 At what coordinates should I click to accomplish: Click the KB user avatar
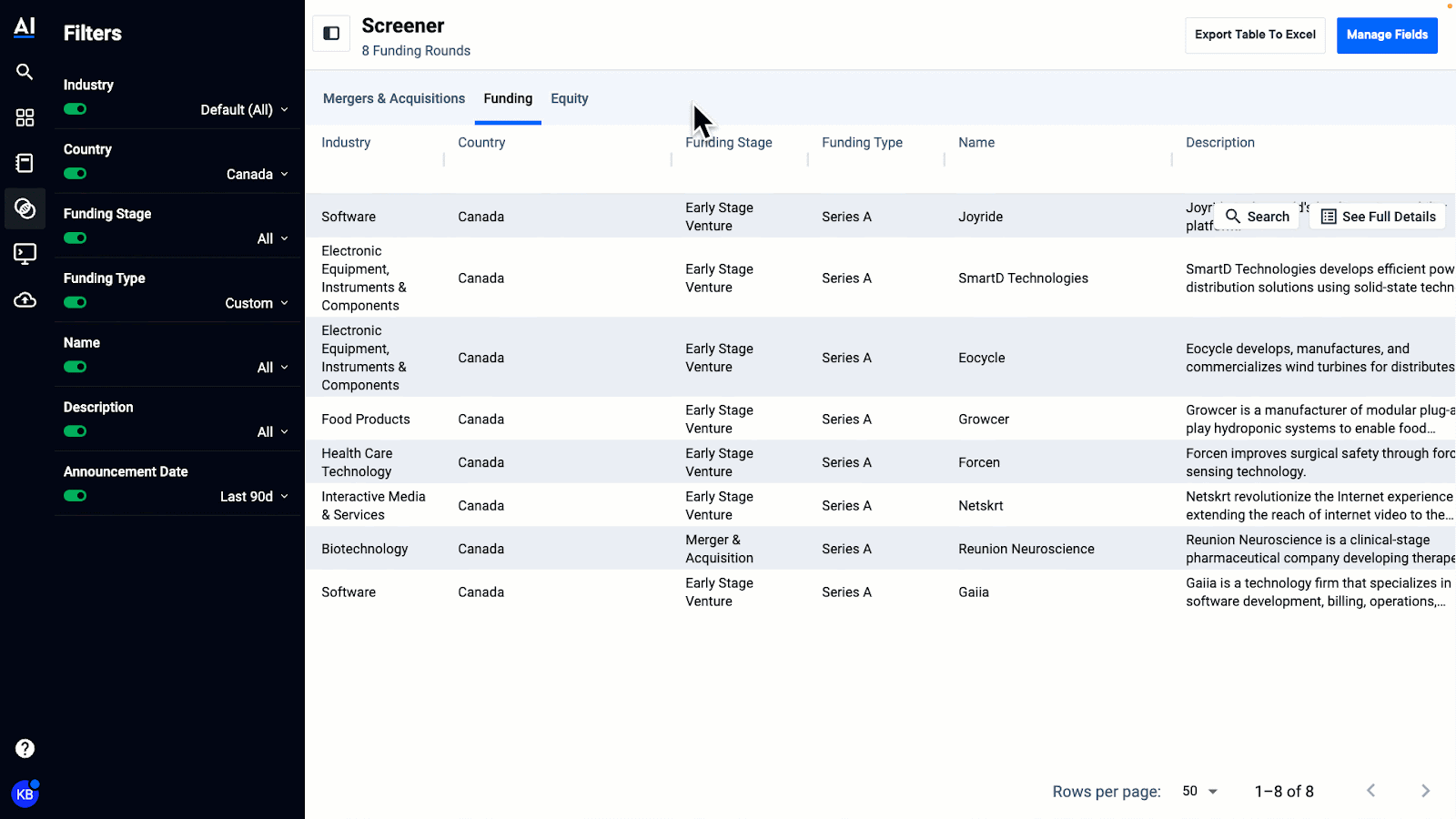point(25,794)
